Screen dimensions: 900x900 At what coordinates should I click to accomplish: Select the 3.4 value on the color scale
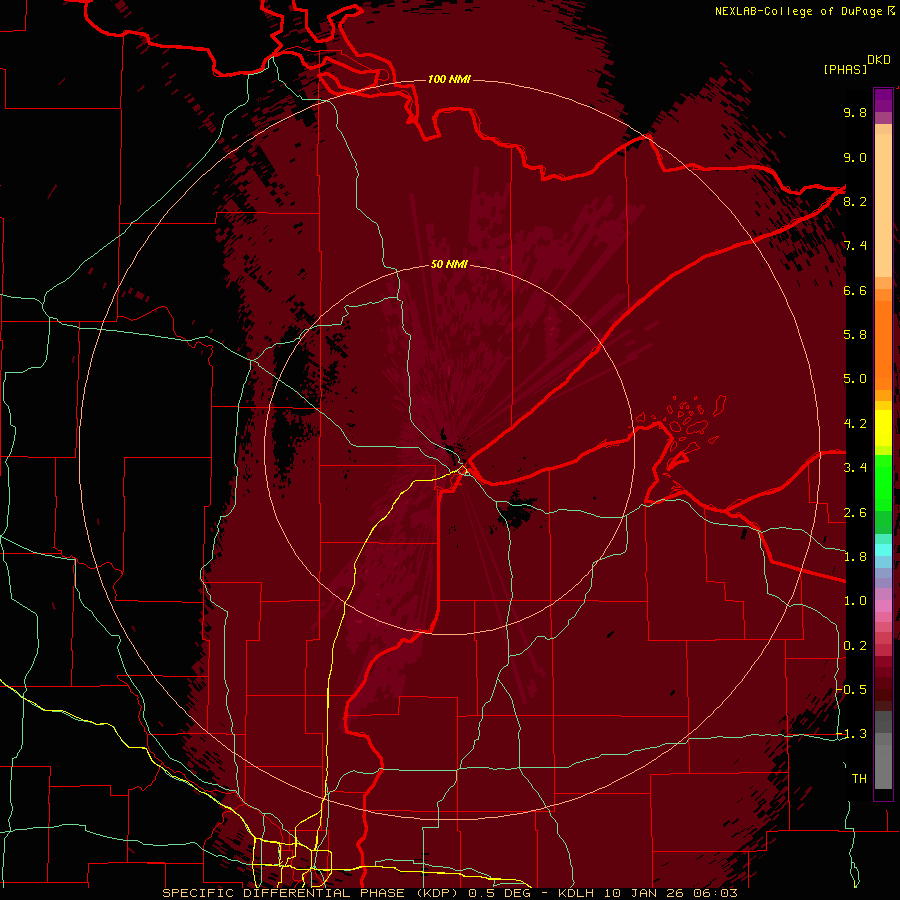pos(855,468)
